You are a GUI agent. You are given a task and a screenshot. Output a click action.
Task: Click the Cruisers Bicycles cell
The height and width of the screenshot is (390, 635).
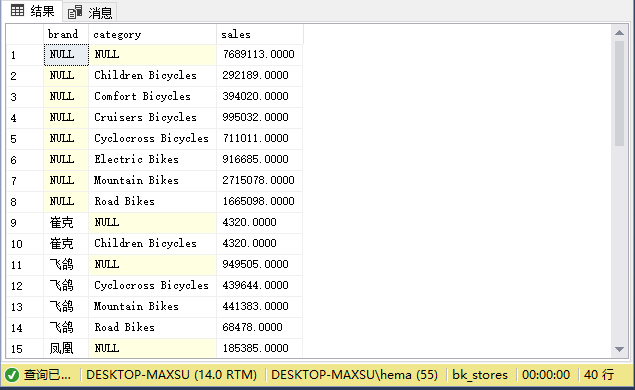(152, 118)
